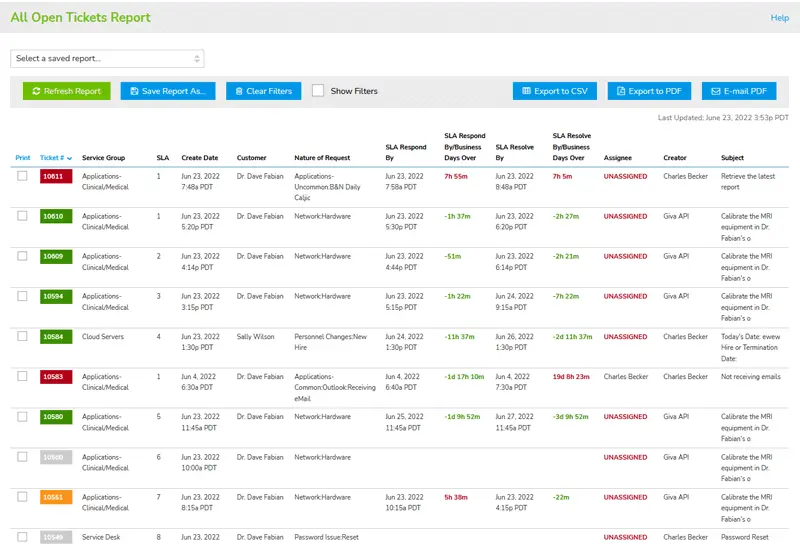Click the Create Date column header

coord(199,158)
